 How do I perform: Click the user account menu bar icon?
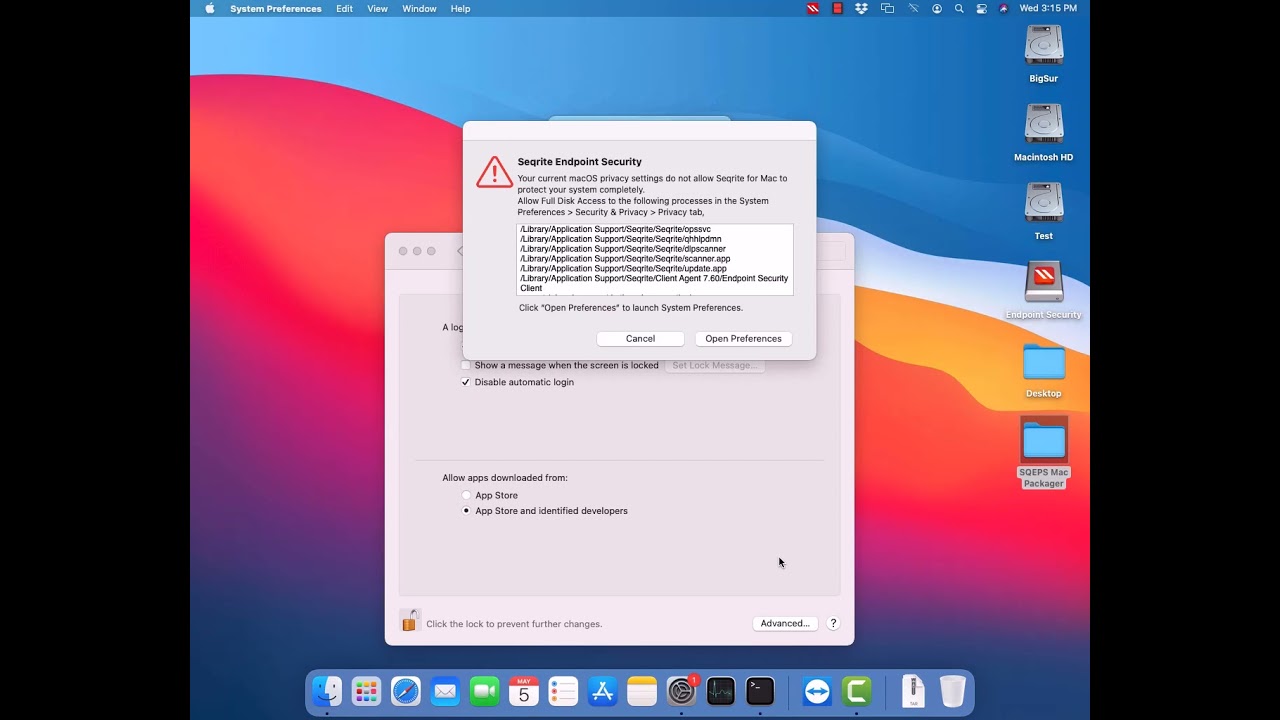click(x=937, y=8)
